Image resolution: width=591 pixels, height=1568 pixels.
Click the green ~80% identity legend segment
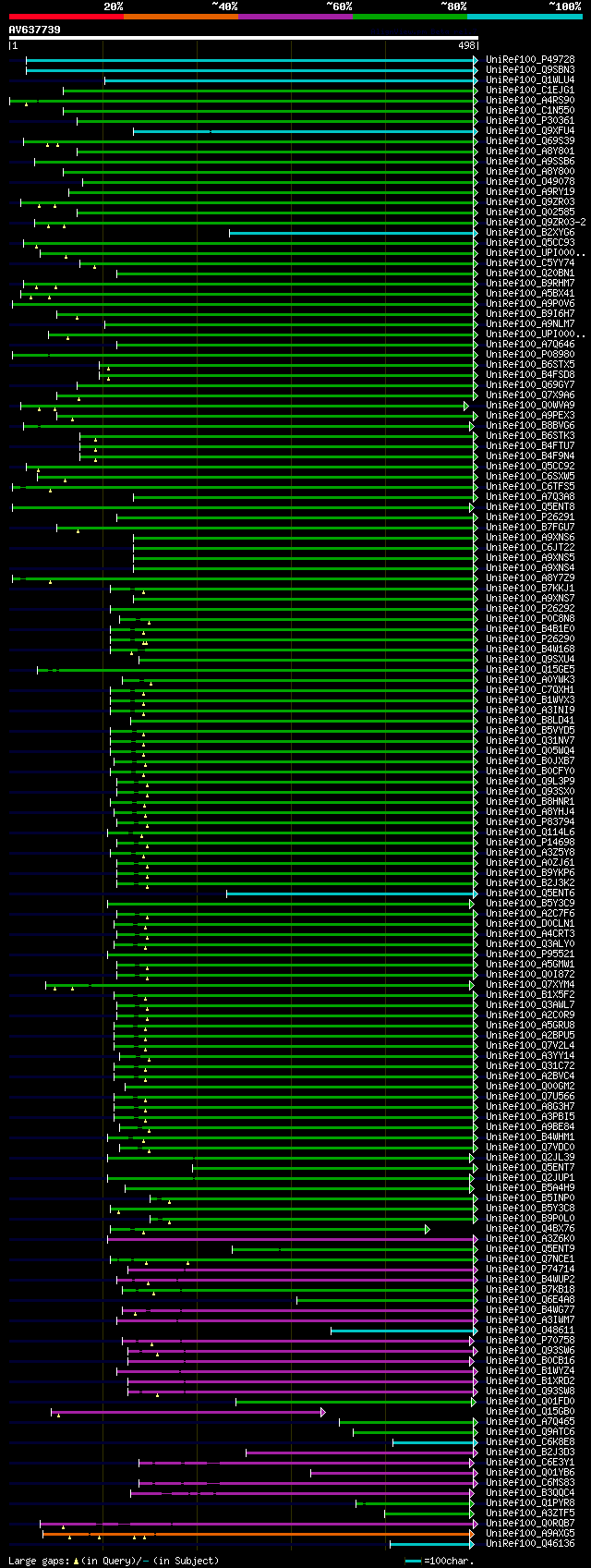[409, 17]
